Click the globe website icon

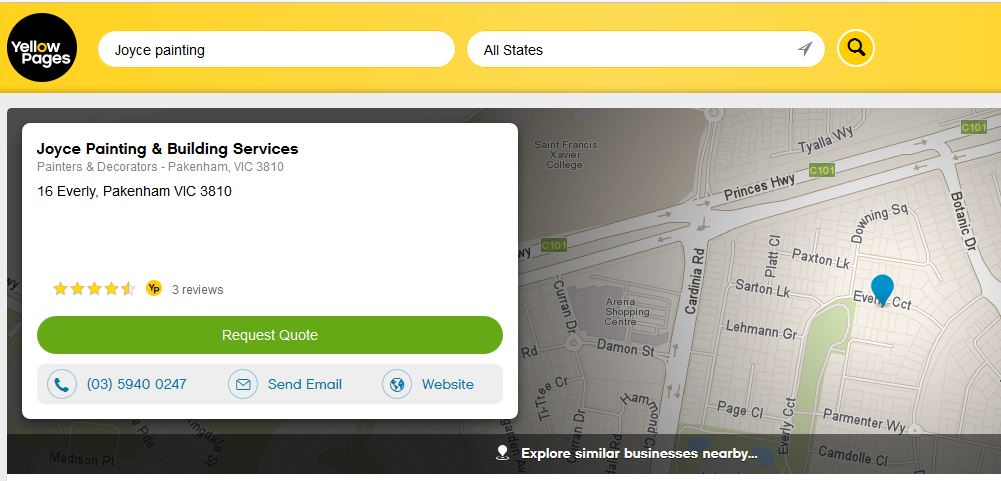pyautogui.click(x=397, y=385)
